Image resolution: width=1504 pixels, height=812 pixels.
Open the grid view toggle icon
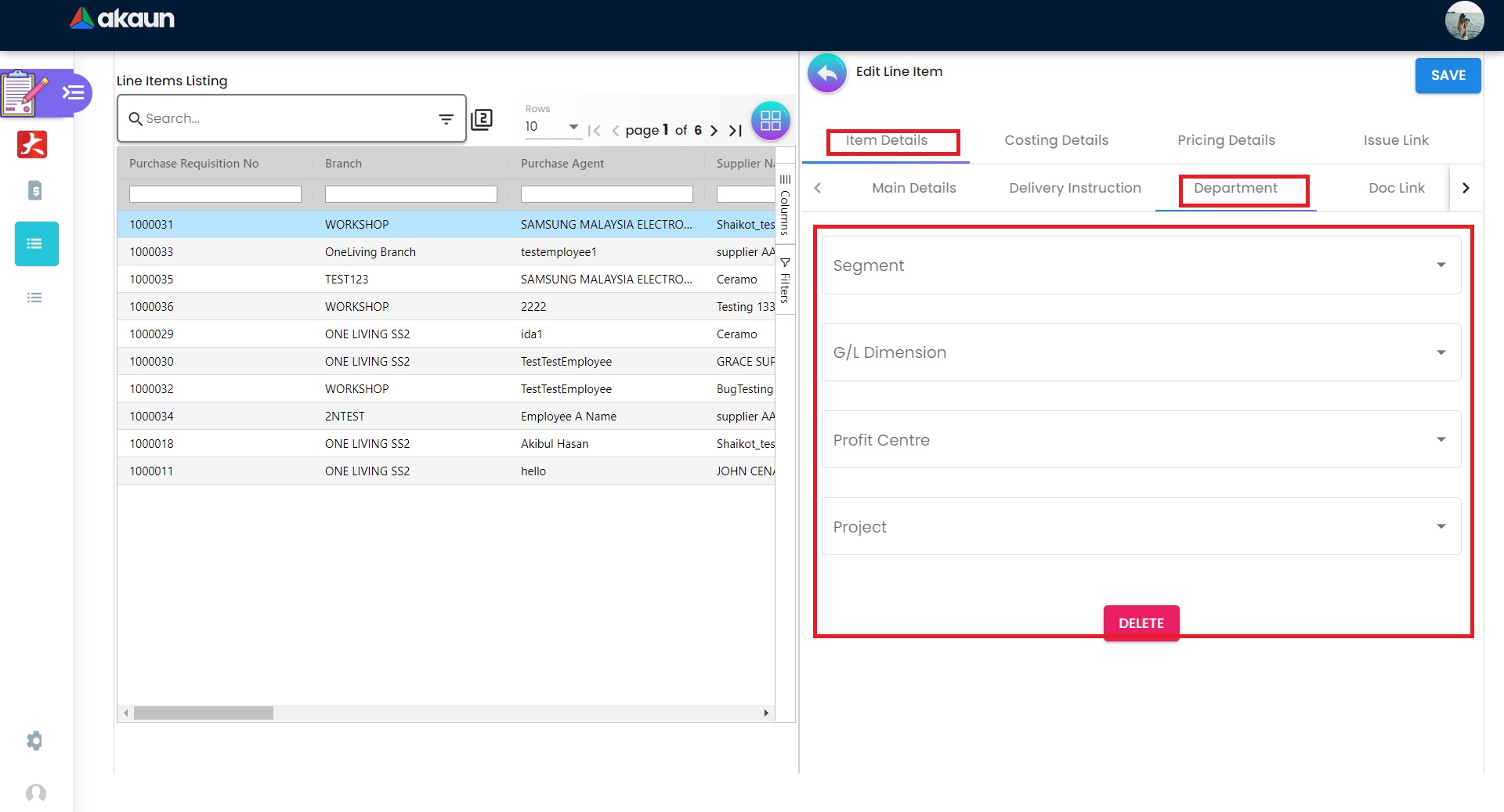tap(770, 121)
